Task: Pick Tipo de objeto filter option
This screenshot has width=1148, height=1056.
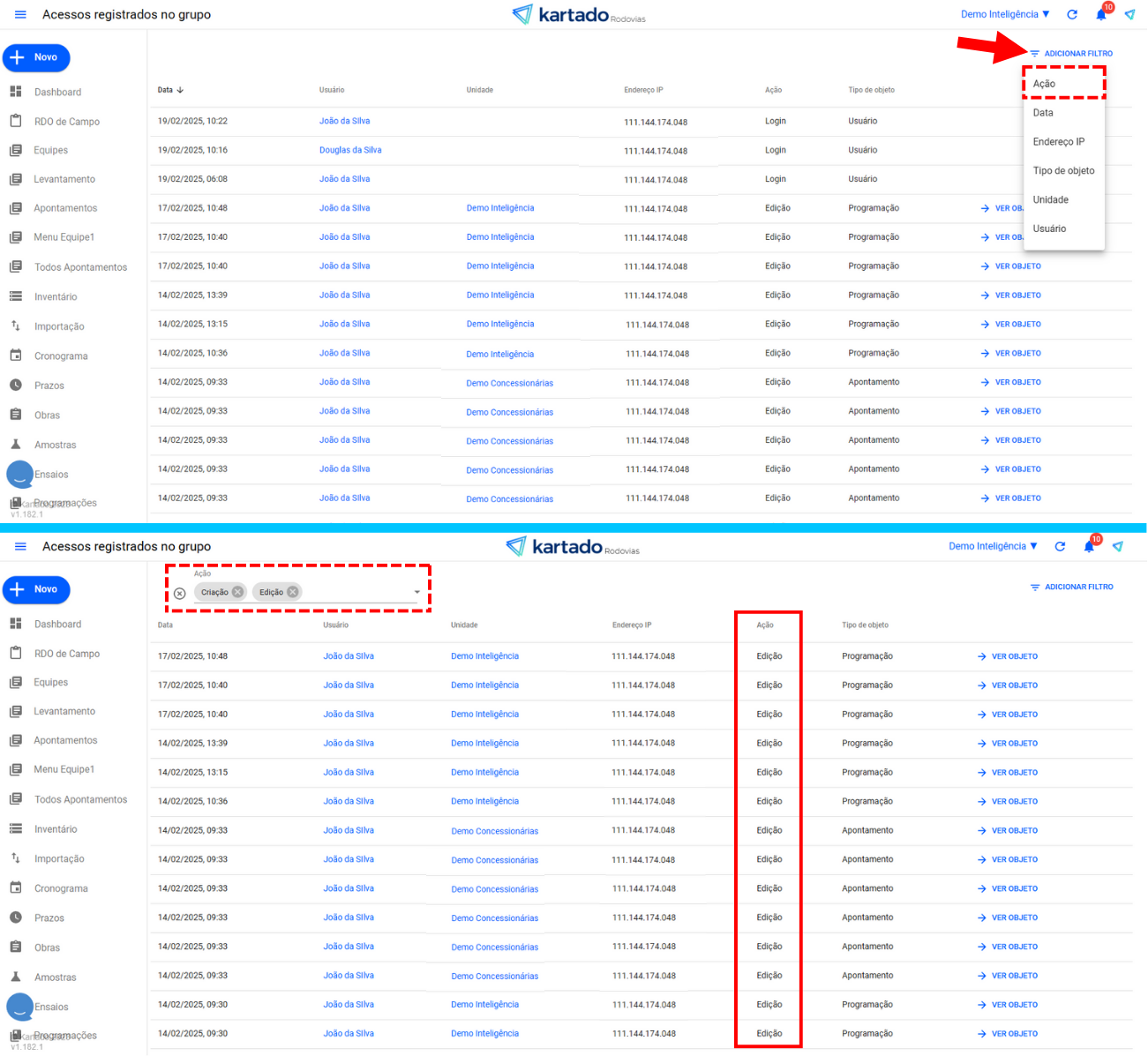Action: [x=1063, y=171]
